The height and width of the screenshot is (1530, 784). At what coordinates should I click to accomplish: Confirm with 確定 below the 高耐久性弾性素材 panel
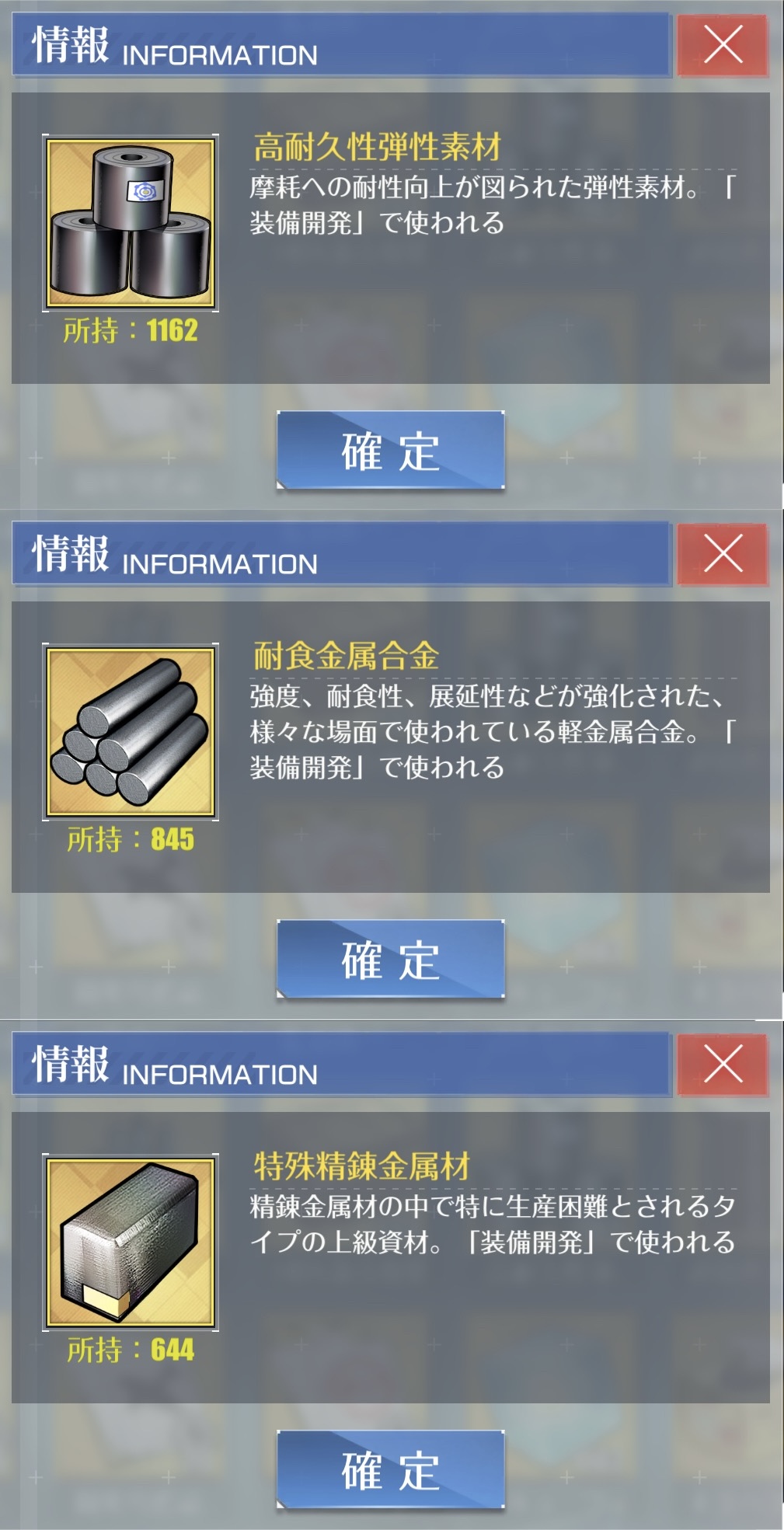pos(391,451)
